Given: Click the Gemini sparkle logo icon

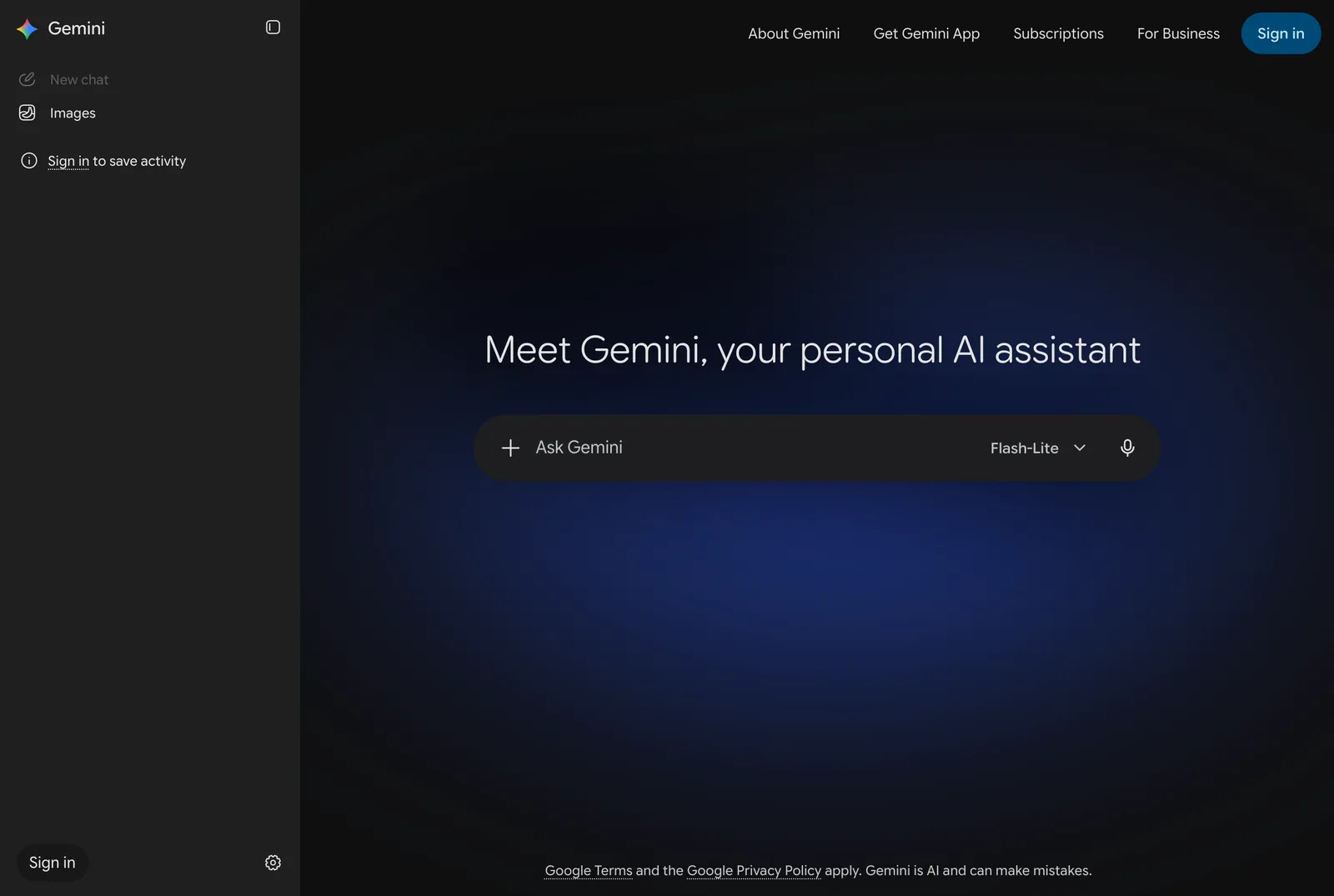Looking at the screenshot, I should coord(28,28).
